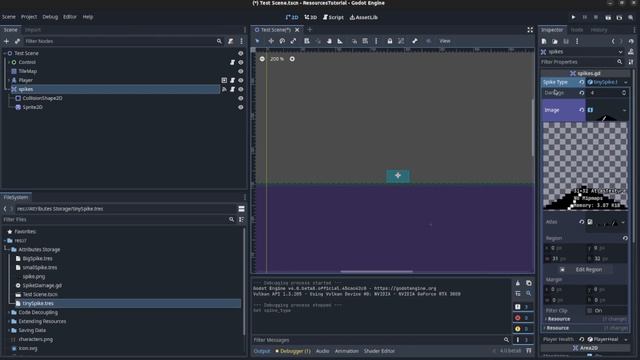The height and width of the screenshot is (360, 640).
Task: Select the Select Mode arrow tool
Action: pos(257,41)
